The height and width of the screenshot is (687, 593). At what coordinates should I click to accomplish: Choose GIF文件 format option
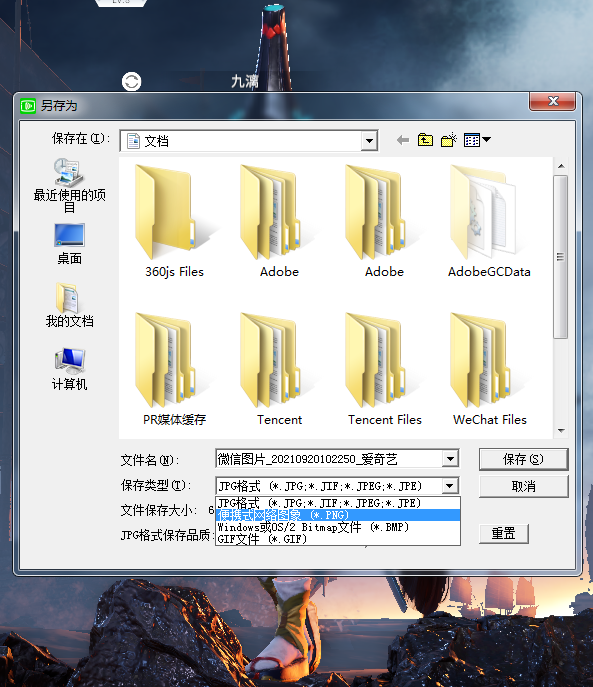point(338,539)
